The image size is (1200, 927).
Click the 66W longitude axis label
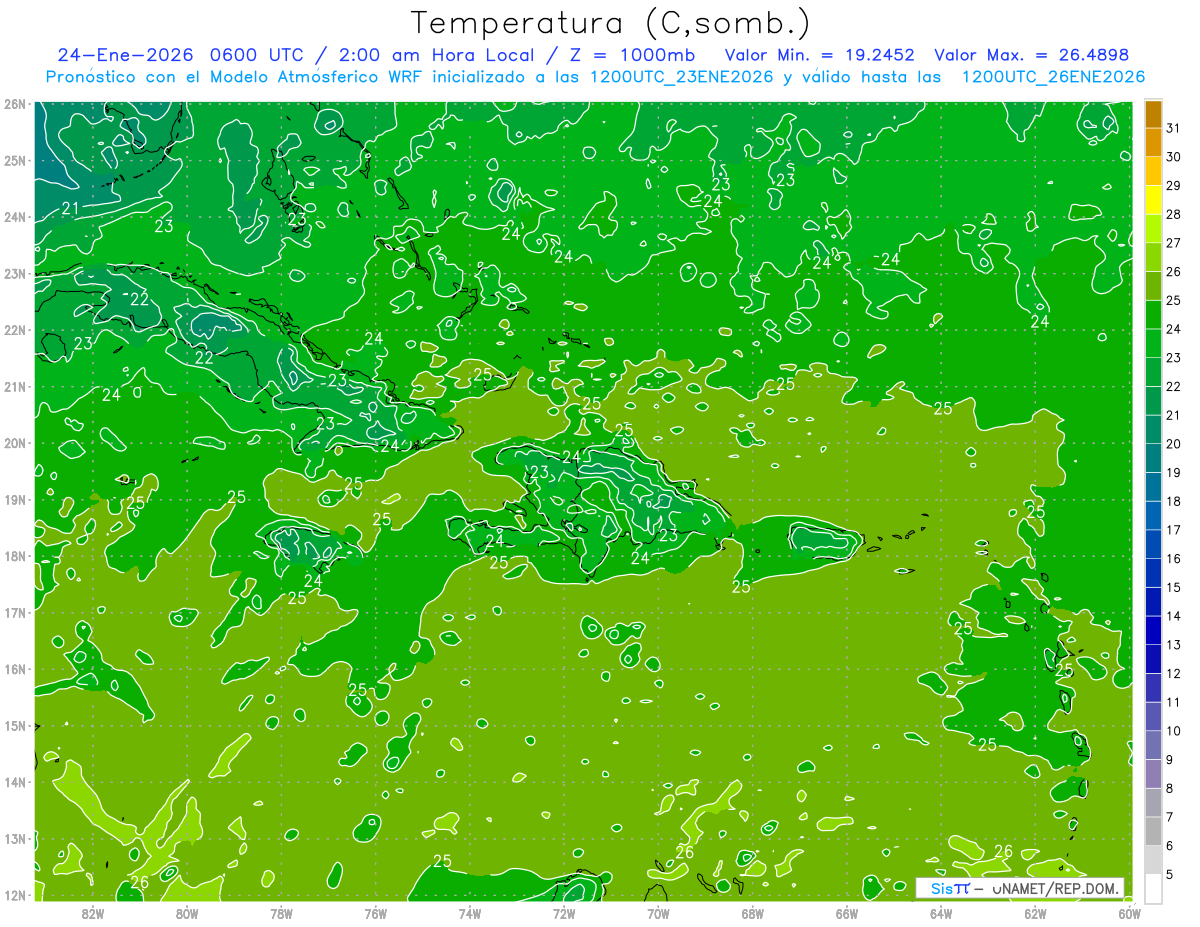pyautogui.click(x=847, y=913)
